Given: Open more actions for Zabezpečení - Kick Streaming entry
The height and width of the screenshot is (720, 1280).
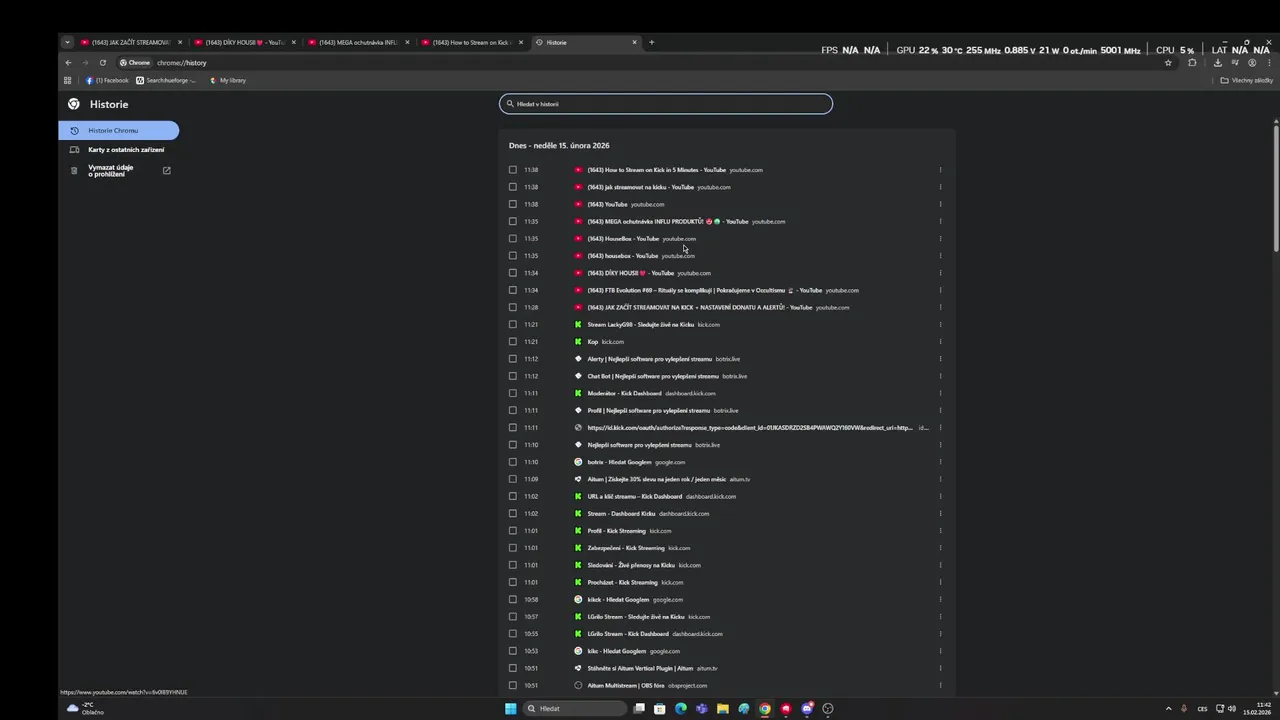Looking at the screenshot, I should pyautogui.click(x=940, y=548).
